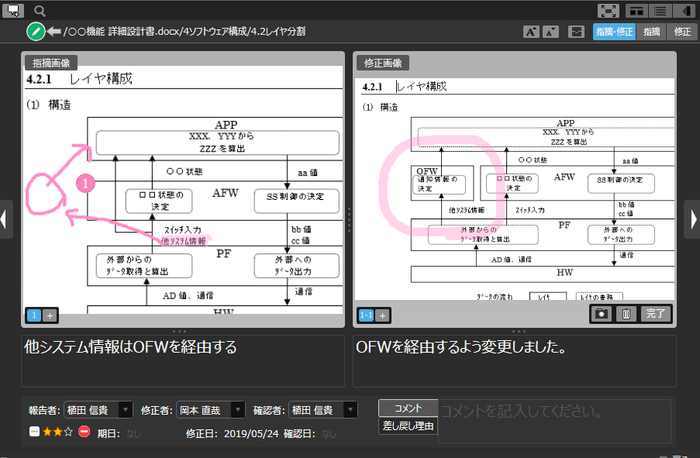Go to previous item with left edge arrow

click(x=4, y=219)
